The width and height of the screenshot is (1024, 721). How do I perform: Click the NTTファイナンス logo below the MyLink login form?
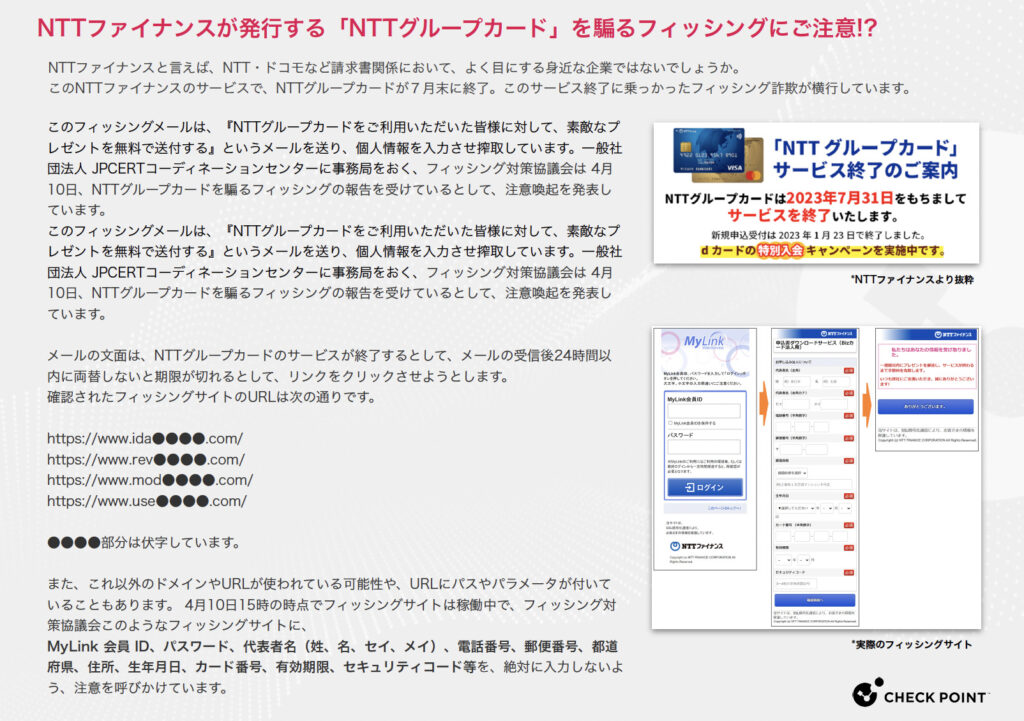[x=696, y=546]
